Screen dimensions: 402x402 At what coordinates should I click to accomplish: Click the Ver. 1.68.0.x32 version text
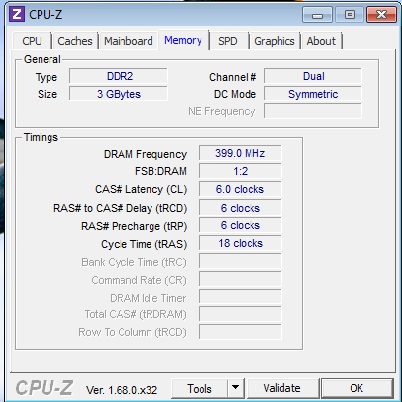[121, 390]
